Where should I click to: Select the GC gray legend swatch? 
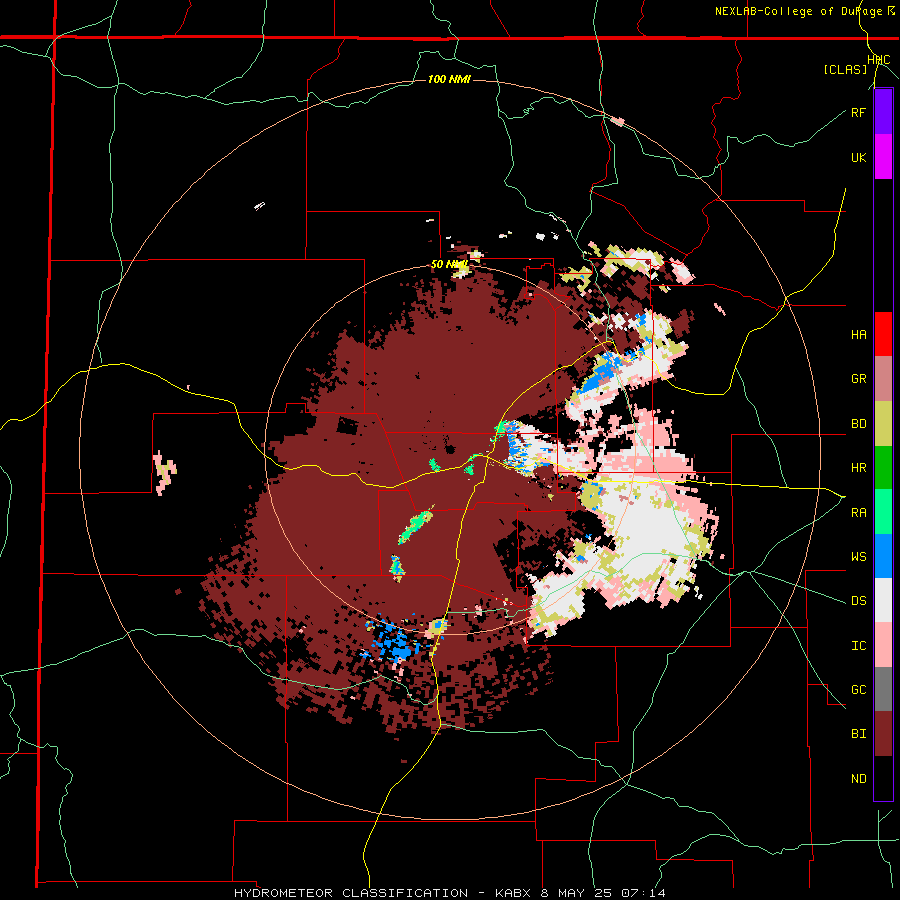tap(883, 689)
